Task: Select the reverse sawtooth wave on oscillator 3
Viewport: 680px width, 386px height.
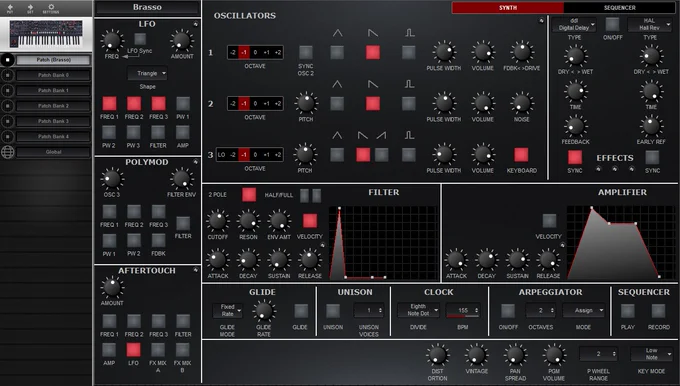Action: coord(381,155)
